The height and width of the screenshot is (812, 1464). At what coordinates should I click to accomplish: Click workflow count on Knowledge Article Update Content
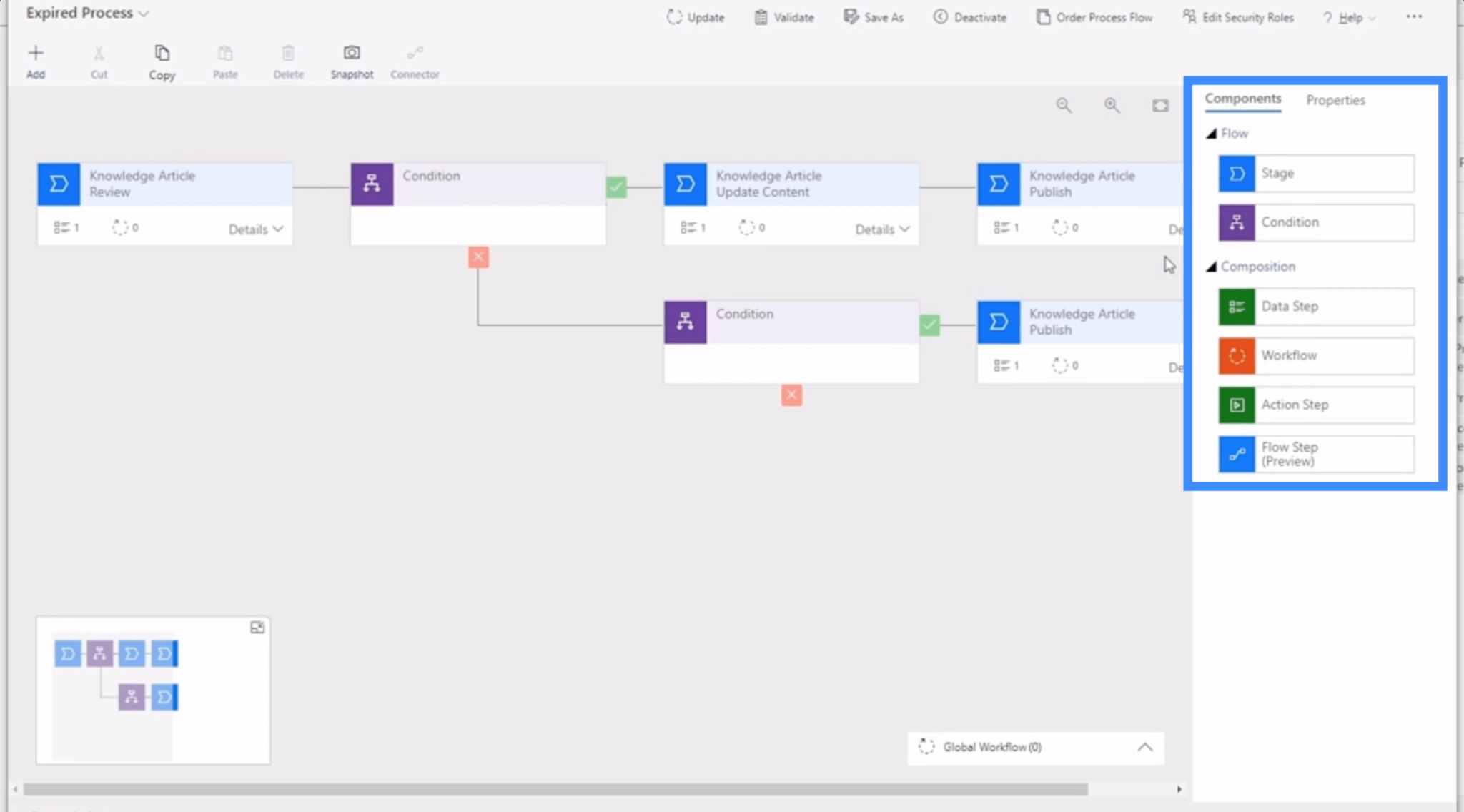[x=752, y=227]
